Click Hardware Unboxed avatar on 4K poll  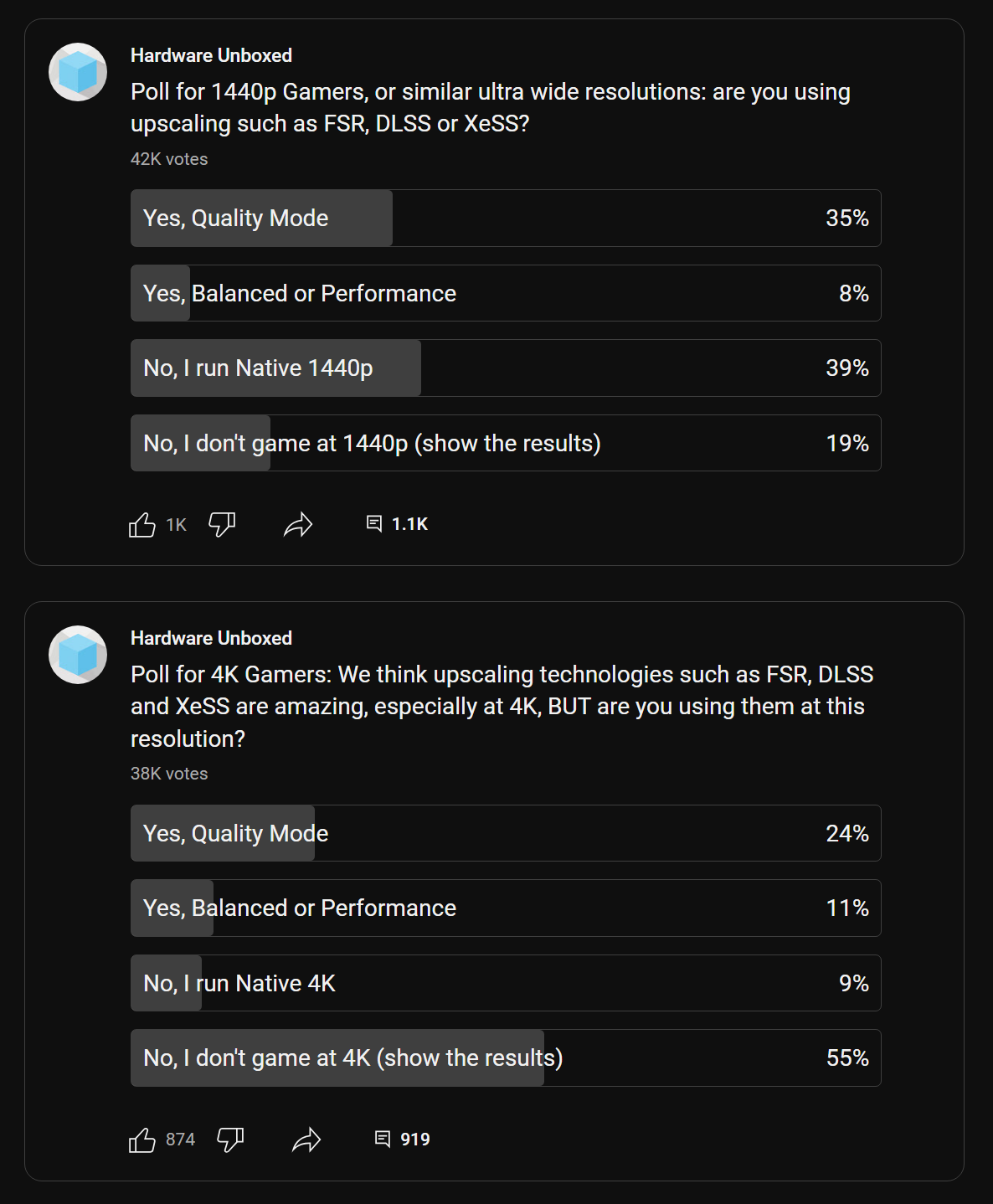pos(78,655)
